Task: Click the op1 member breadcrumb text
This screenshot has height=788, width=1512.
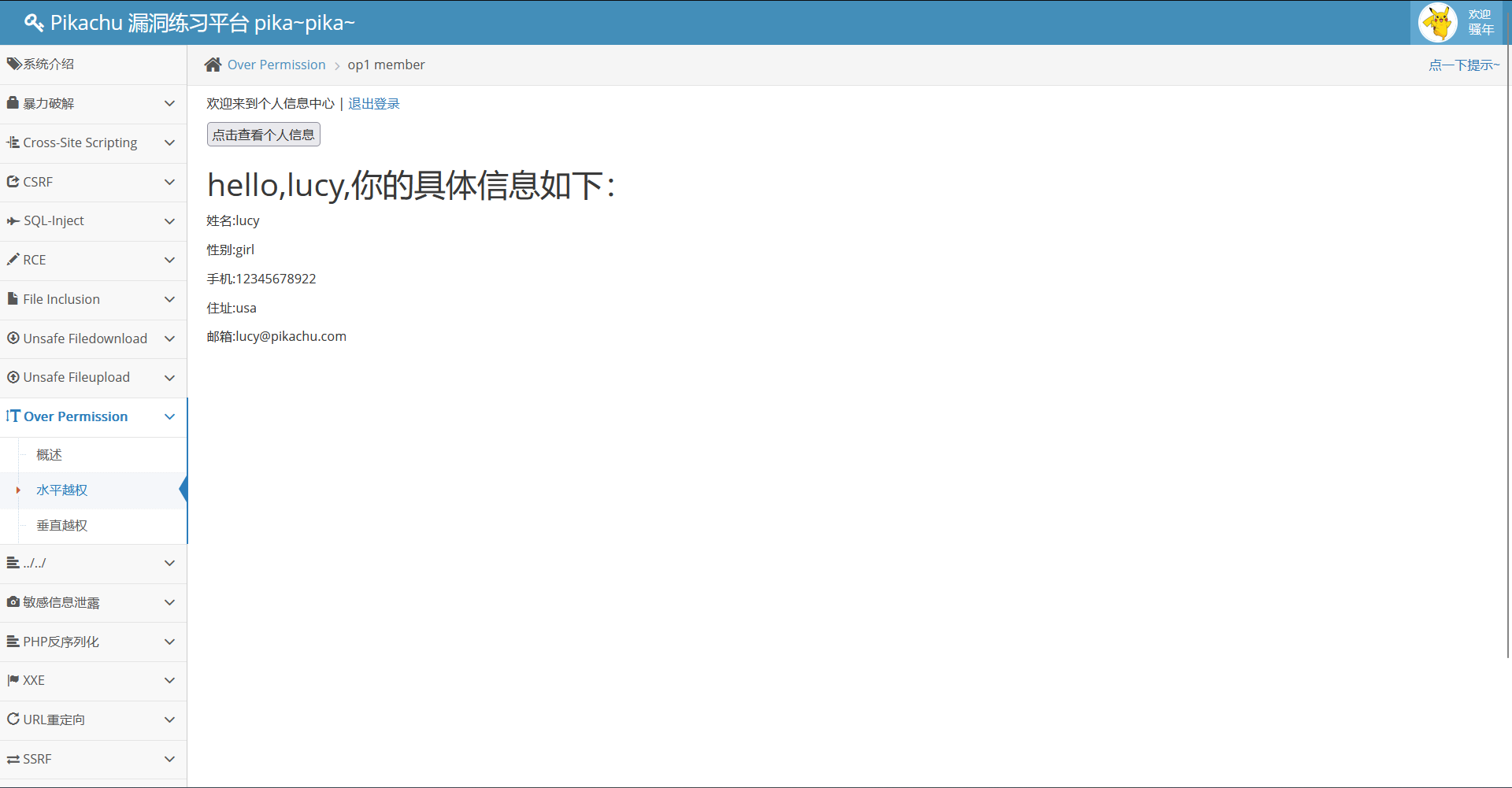Action: click(386, 65)
